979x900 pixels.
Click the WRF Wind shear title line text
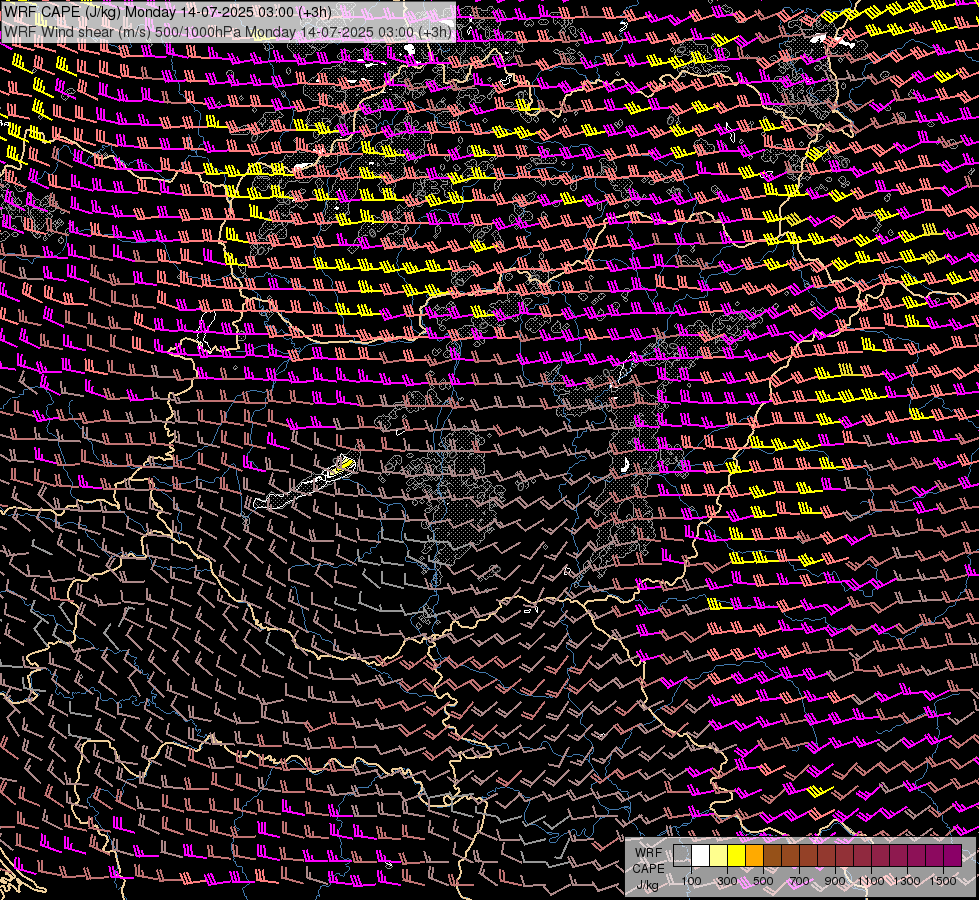click(x=227, y=32)
